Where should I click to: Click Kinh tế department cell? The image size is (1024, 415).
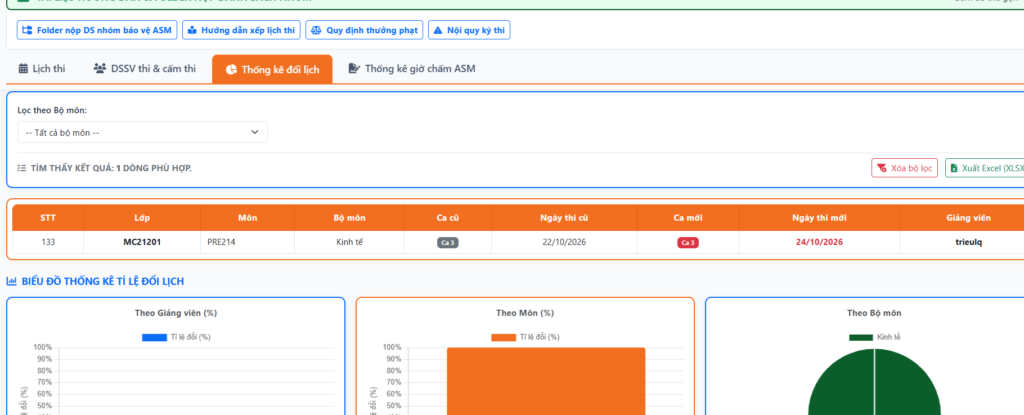point(349,242)
